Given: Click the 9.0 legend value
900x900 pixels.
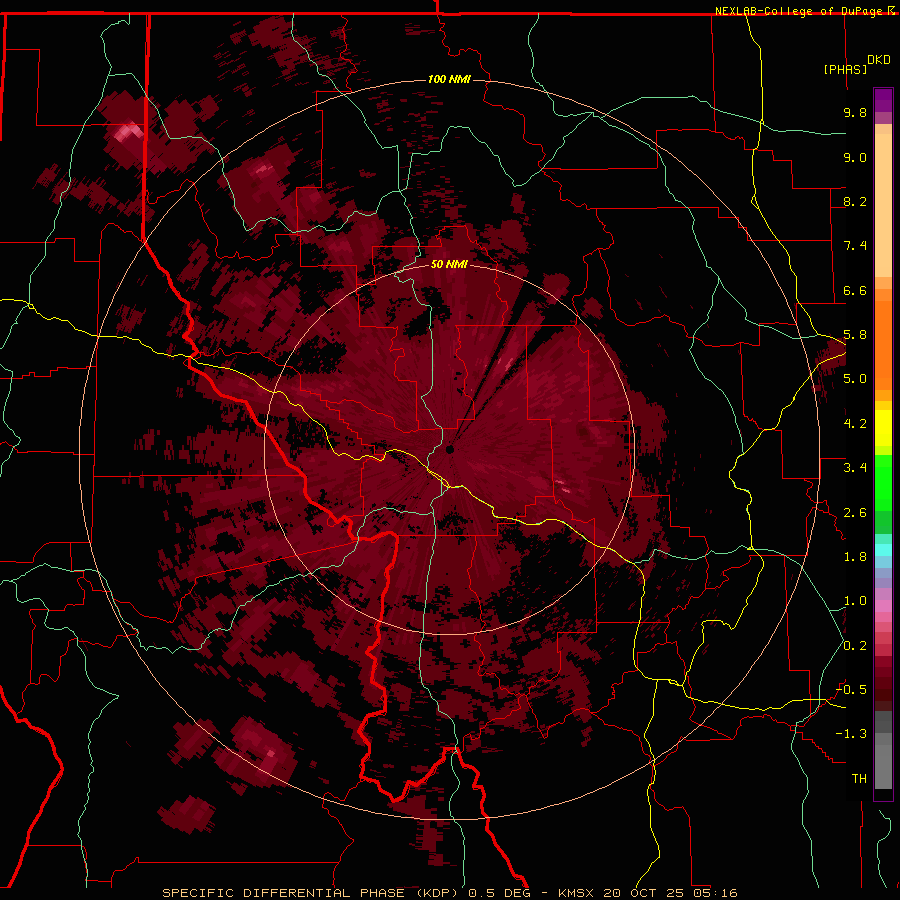Looking at the screenshot, I should [x=855, y=157].
